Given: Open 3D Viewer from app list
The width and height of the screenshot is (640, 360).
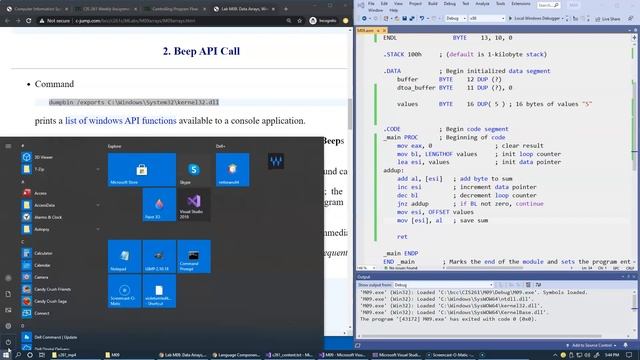Looking at the screenshot, I should (x=59, y=157).
